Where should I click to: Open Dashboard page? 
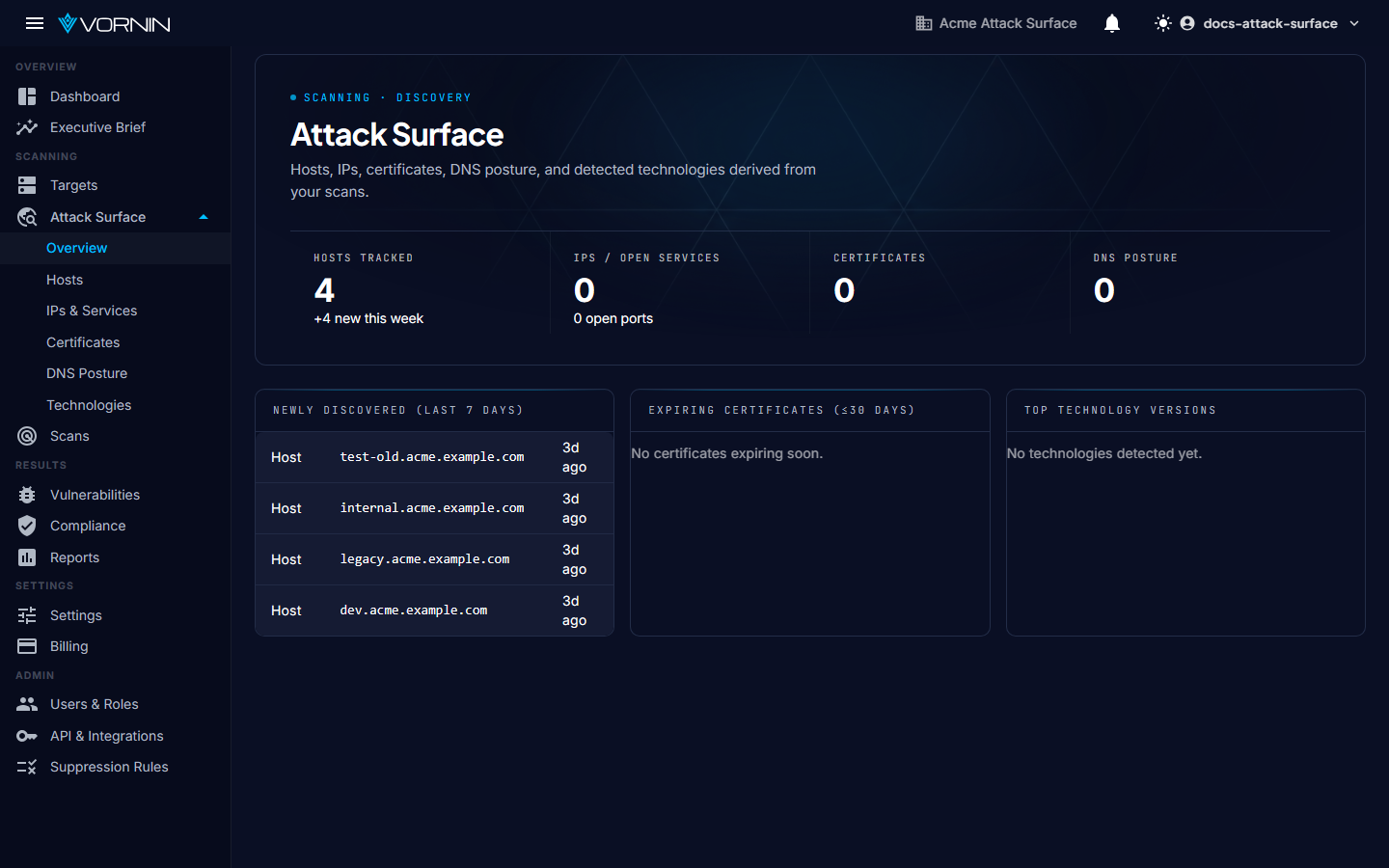point(85,96)
